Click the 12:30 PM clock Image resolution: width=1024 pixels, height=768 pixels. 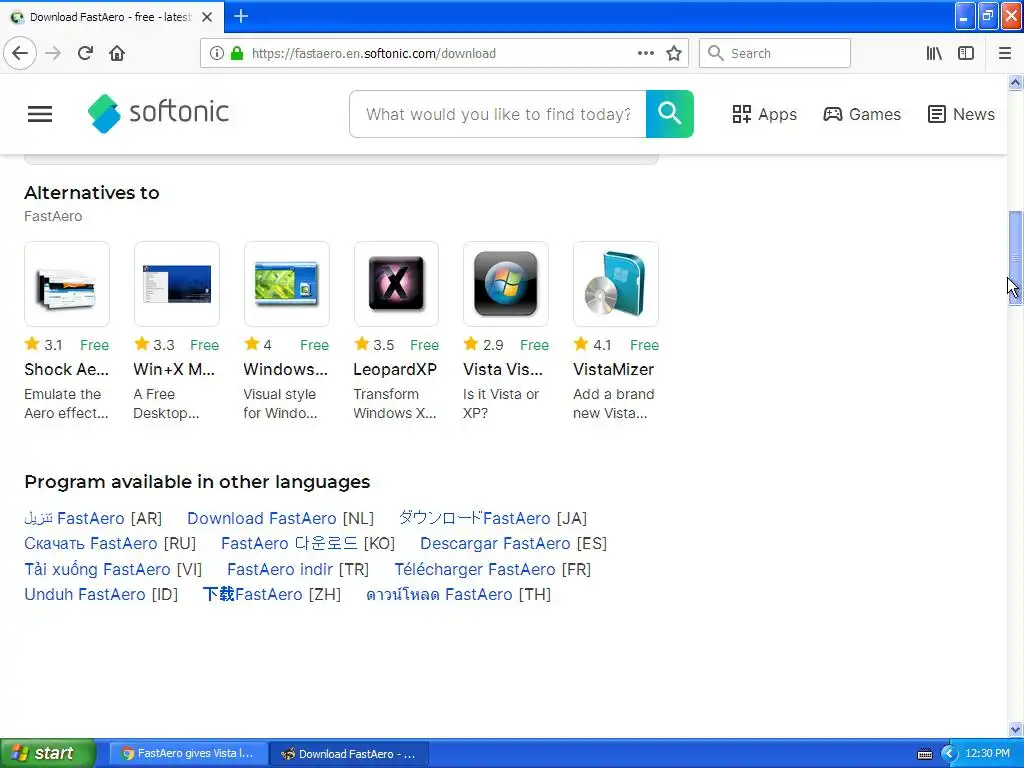[x=987, y=754]
